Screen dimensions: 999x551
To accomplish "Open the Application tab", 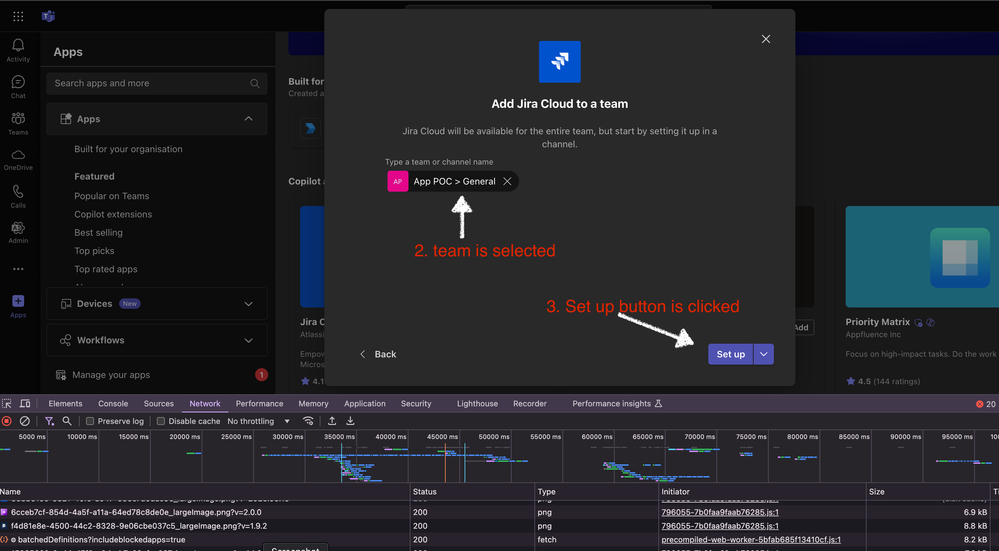I will click(364, 404).
